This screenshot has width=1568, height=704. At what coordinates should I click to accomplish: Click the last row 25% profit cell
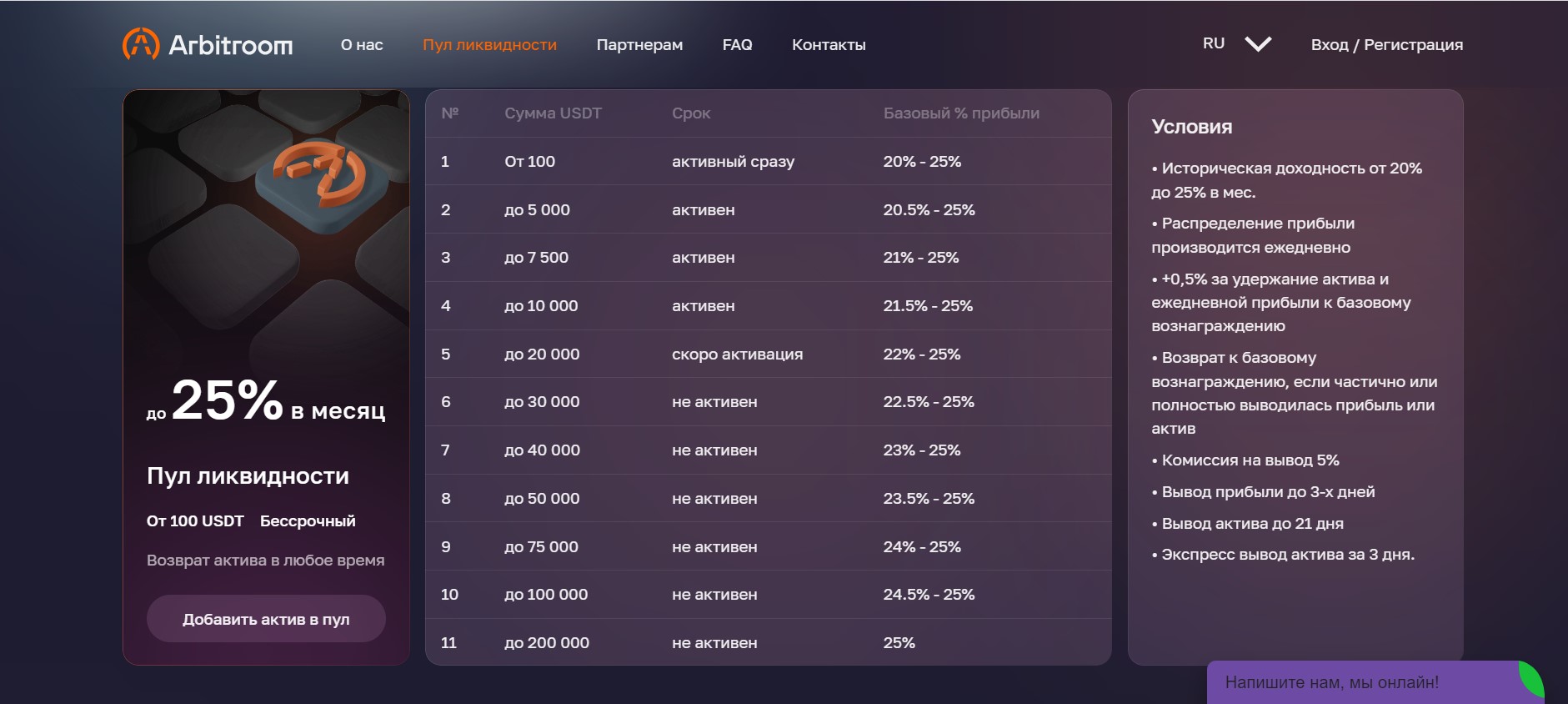[899, 643]
